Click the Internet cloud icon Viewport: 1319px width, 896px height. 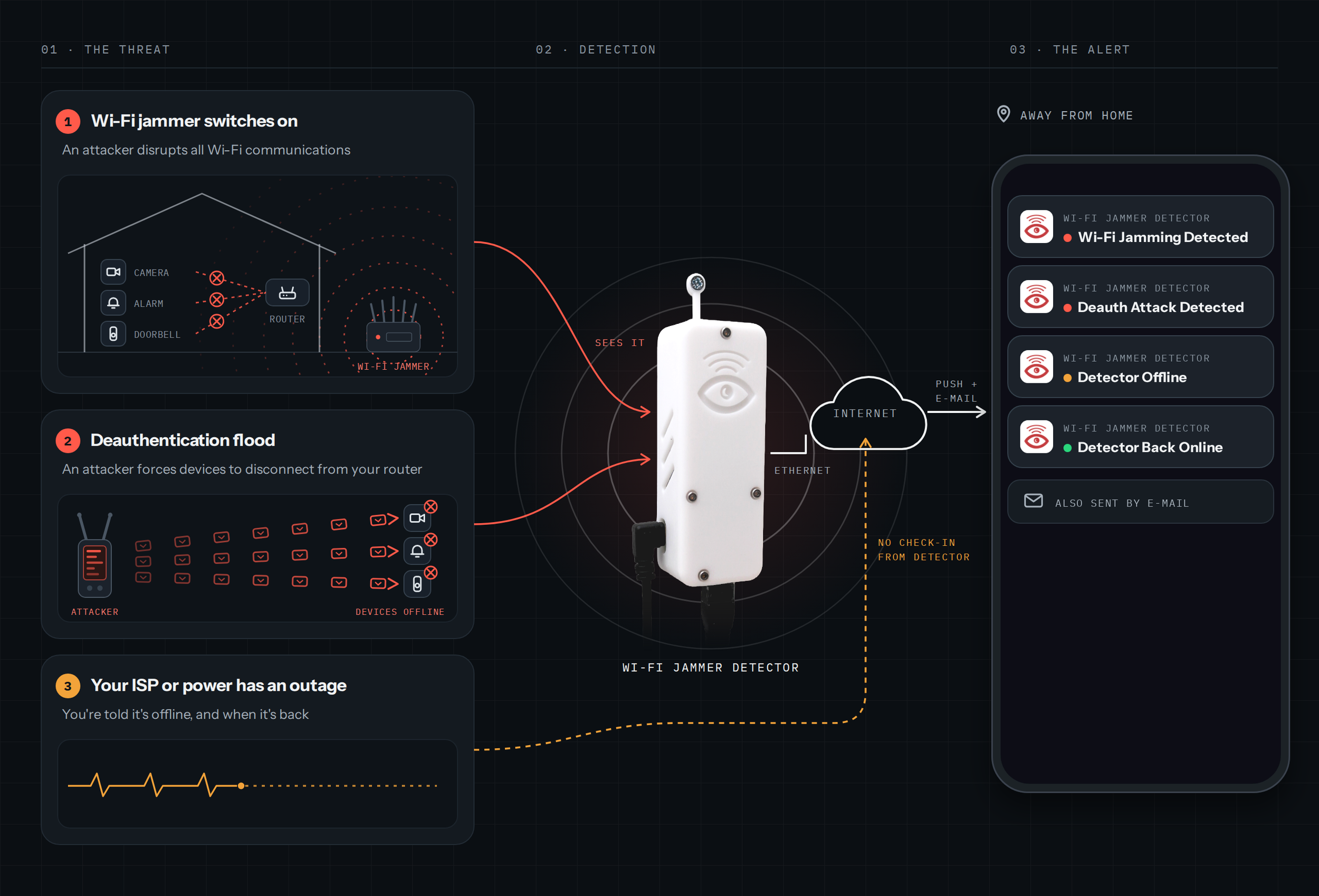point(868,412)
